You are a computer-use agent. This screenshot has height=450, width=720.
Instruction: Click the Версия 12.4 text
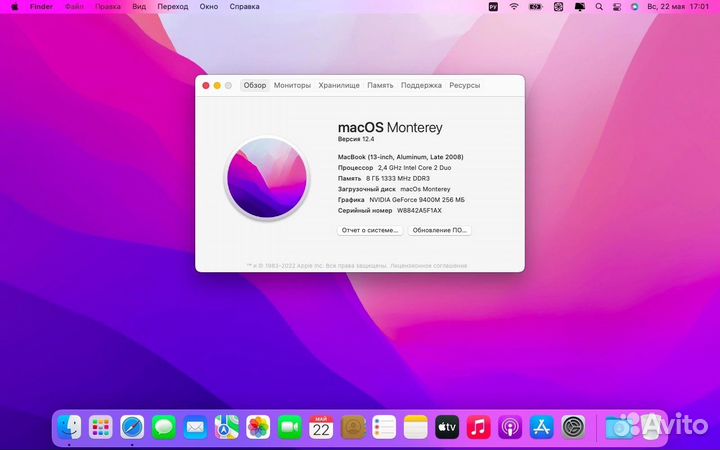[356, 139]
